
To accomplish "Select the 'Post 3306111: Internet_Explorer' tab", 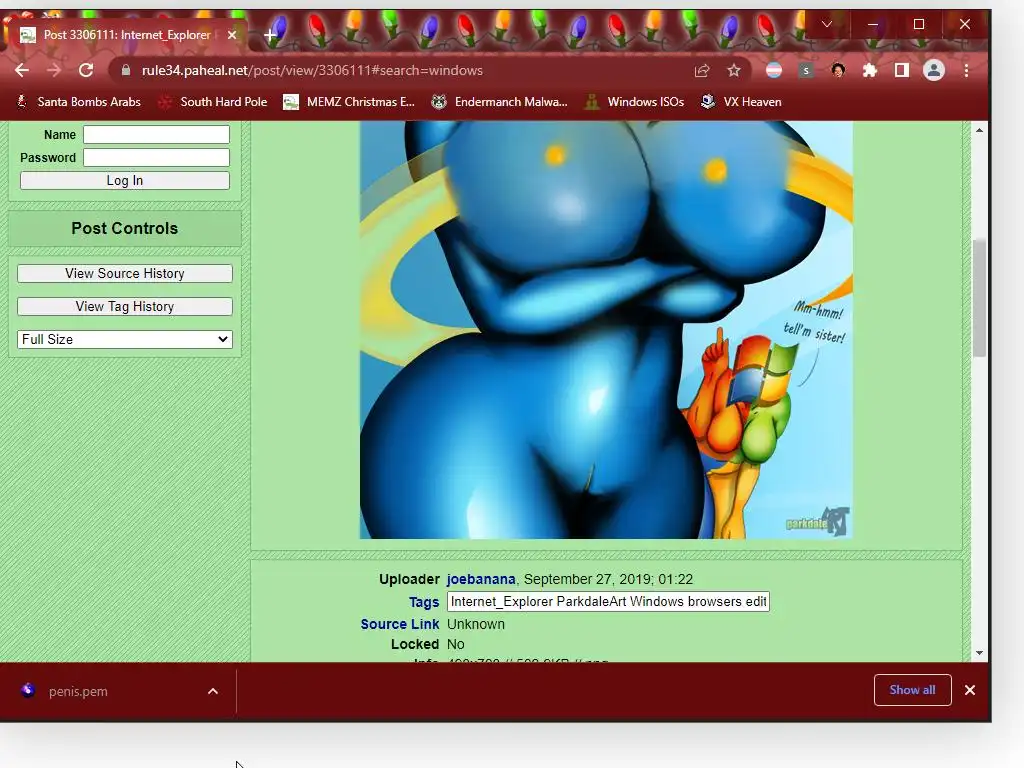I will (127, 35).
